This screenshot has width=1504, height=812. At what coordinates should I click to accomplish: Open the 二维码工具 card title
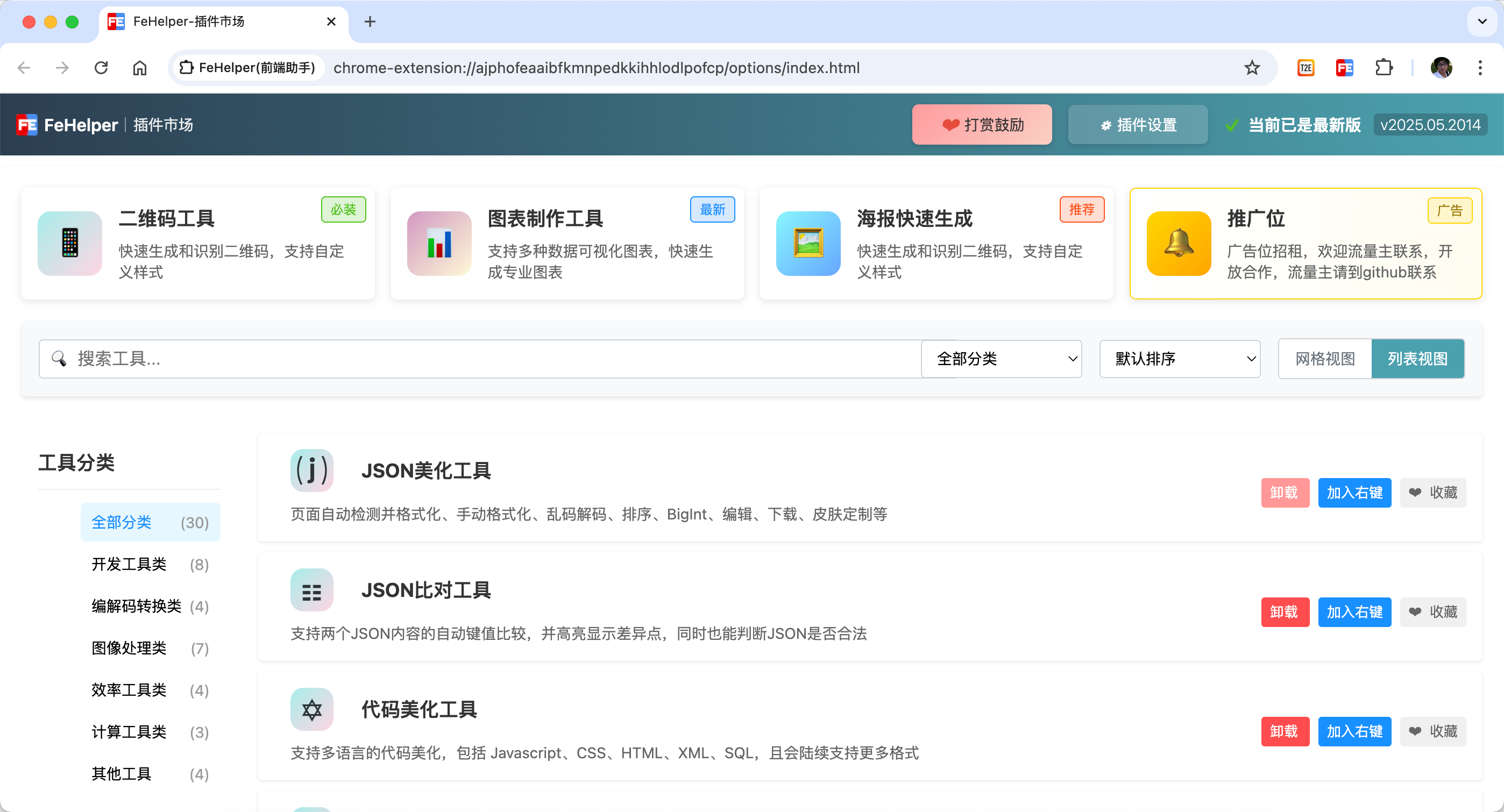tap(166, 219)
